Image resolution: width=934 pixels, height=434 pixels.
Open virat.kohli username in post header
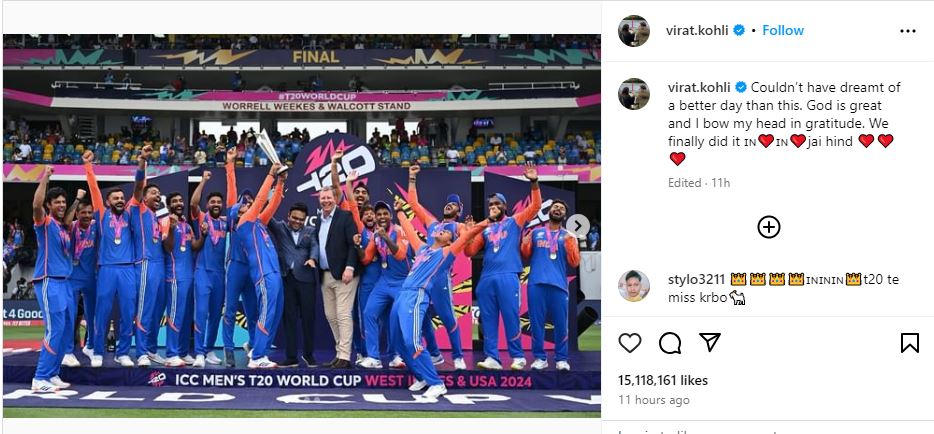[697, 31]
